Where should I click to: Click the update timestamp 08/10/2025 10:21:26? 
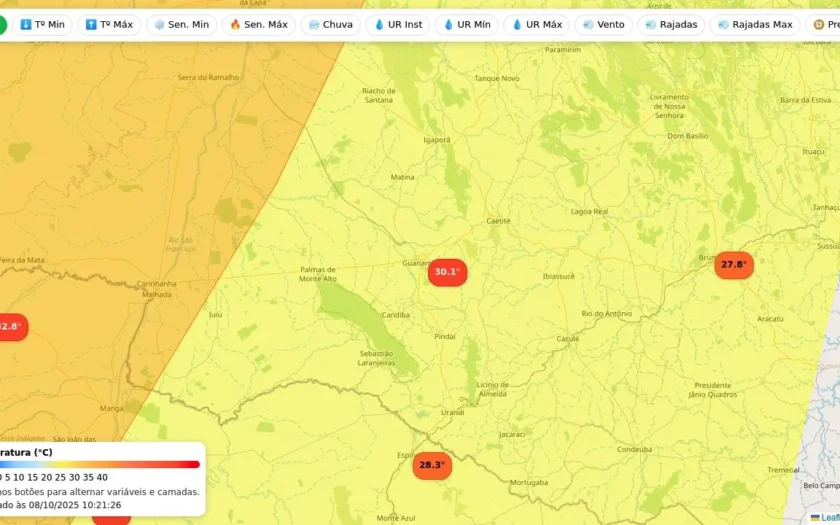(x=75, y=505)
